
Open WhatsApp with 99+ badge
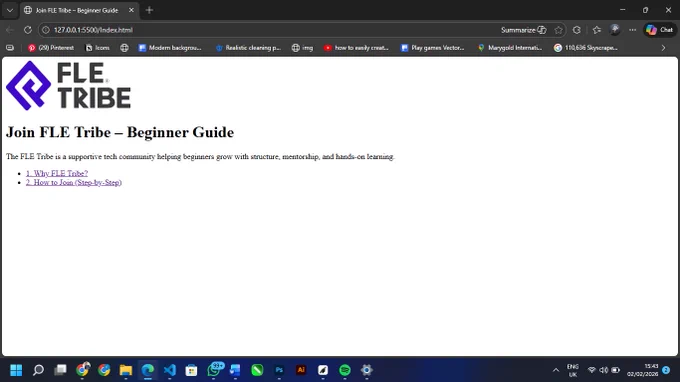click(214, 369)
